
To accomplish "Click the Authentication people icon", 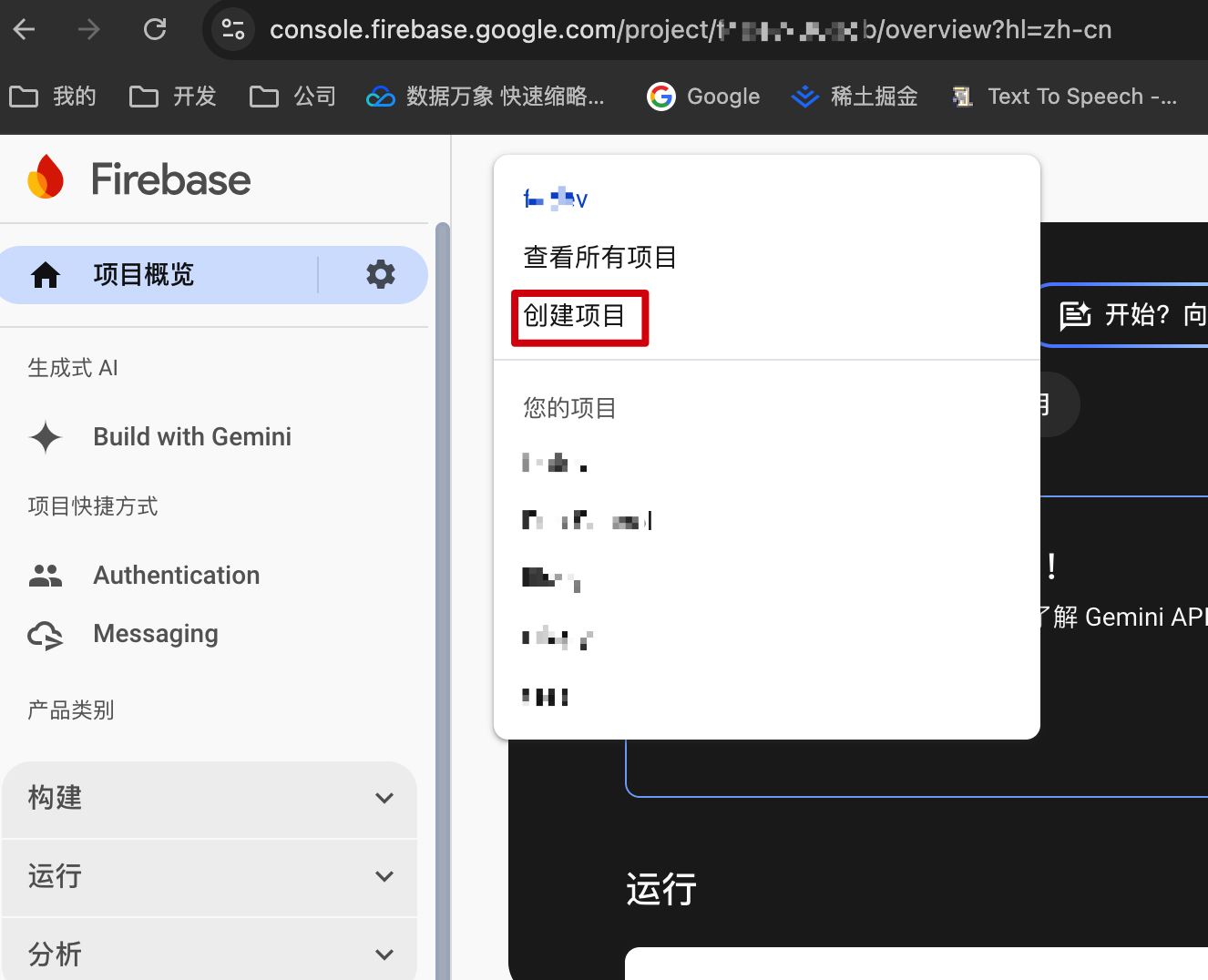I will pyautogui.click(x=46, y=576).
